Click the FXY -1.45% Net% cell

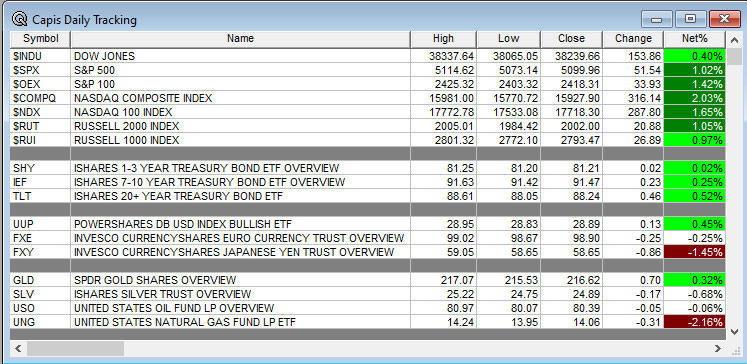pos(695,252)
